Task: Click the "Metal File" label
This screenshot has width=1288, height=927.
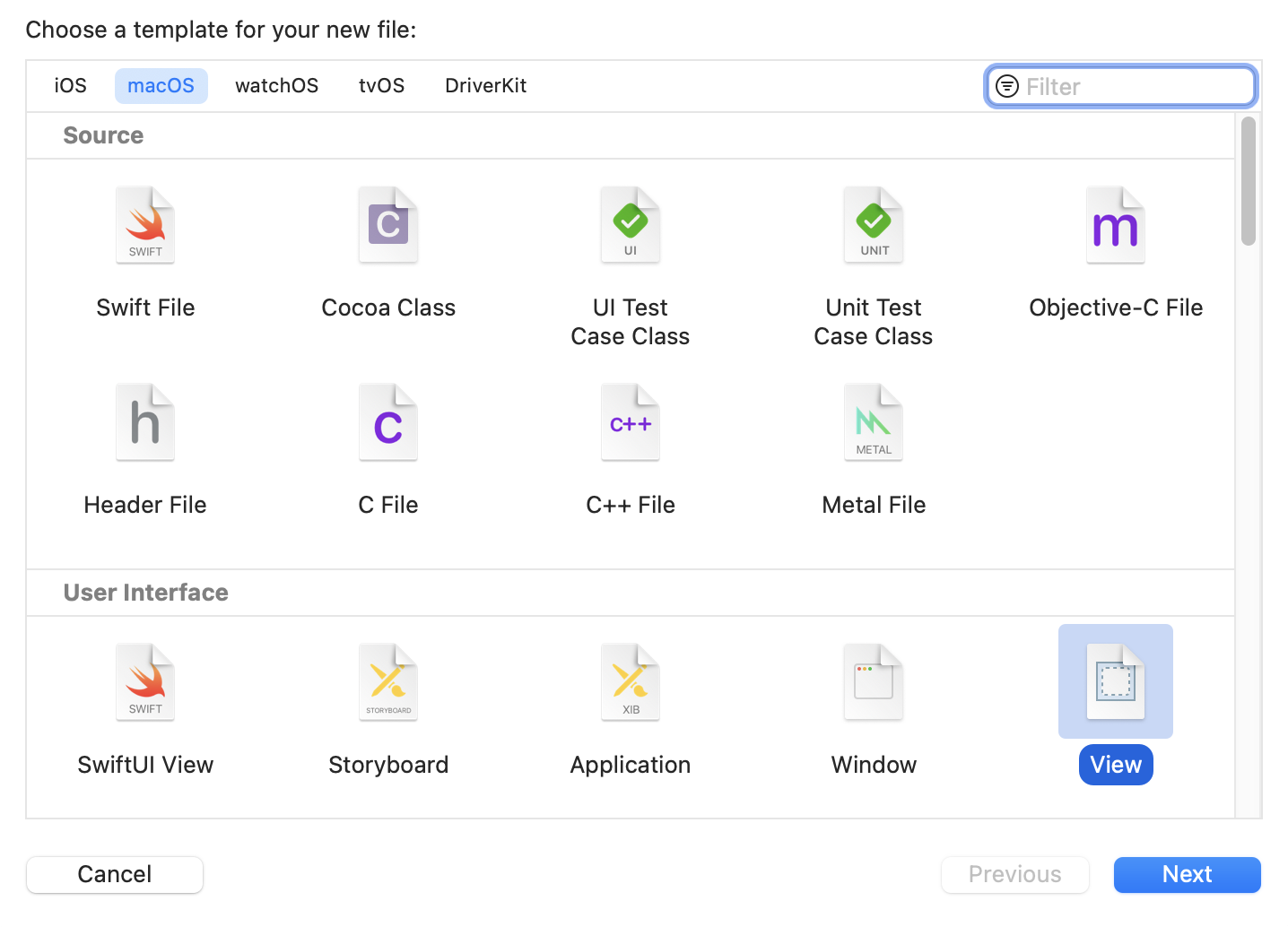Action: 874,505
